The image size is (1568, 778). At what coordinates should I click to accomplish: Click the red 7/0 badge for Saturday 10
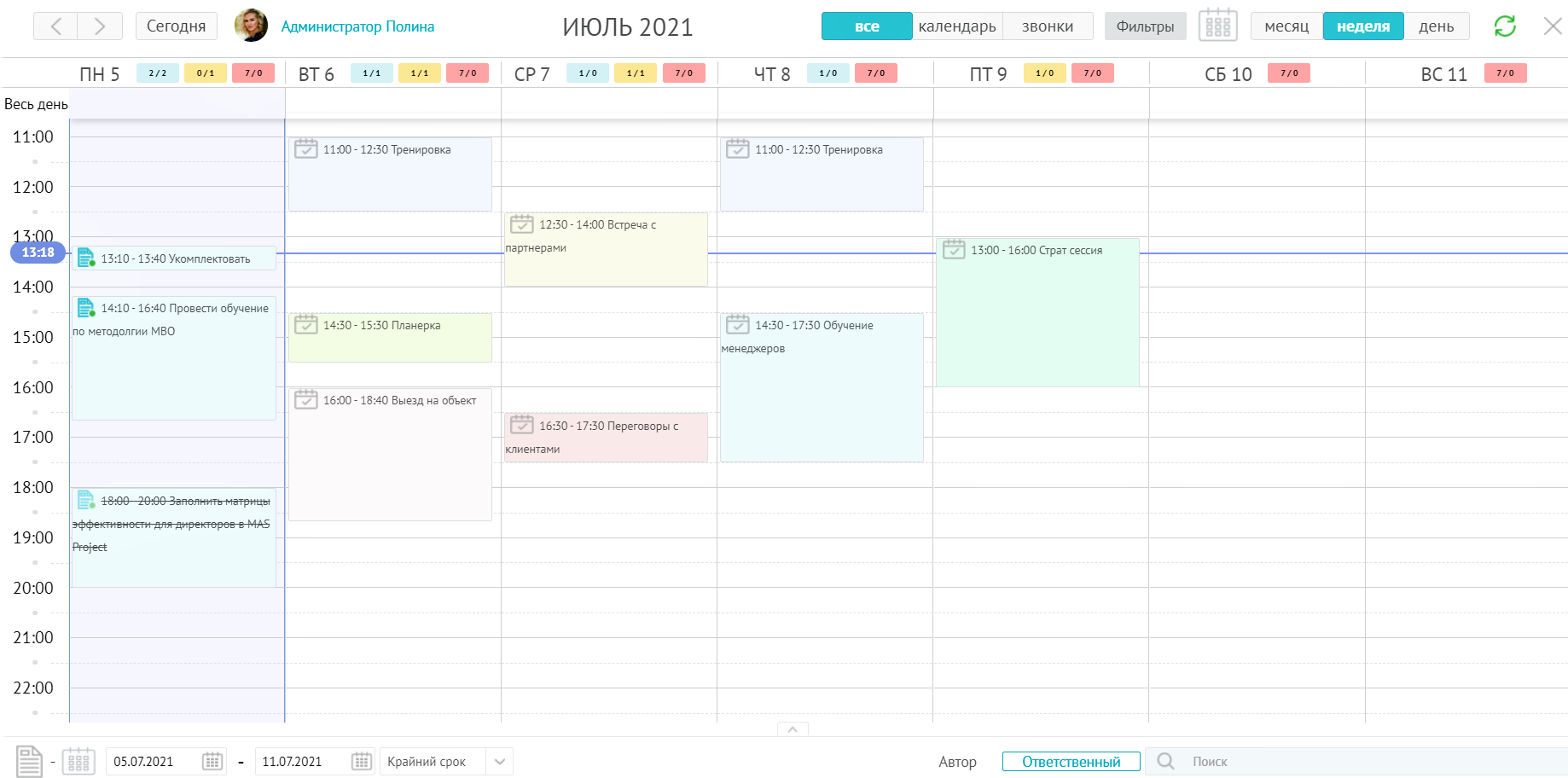pos(1289,73)
